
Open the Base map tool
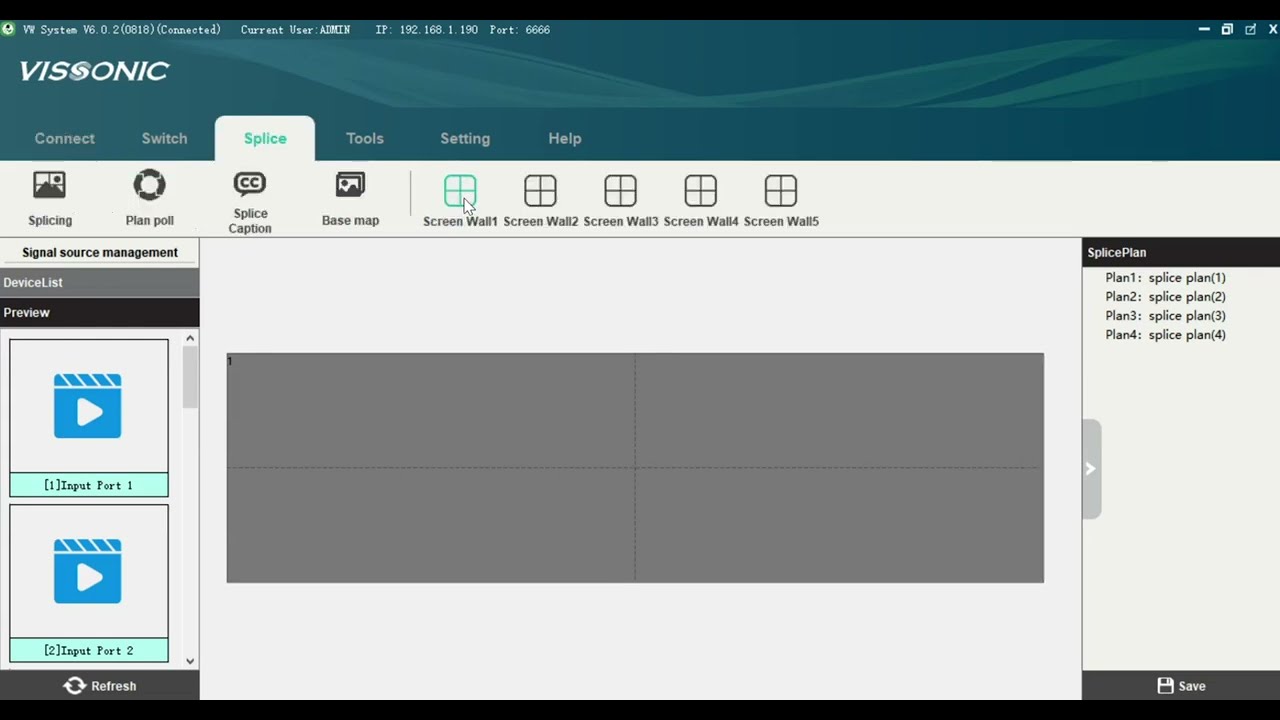350,198
